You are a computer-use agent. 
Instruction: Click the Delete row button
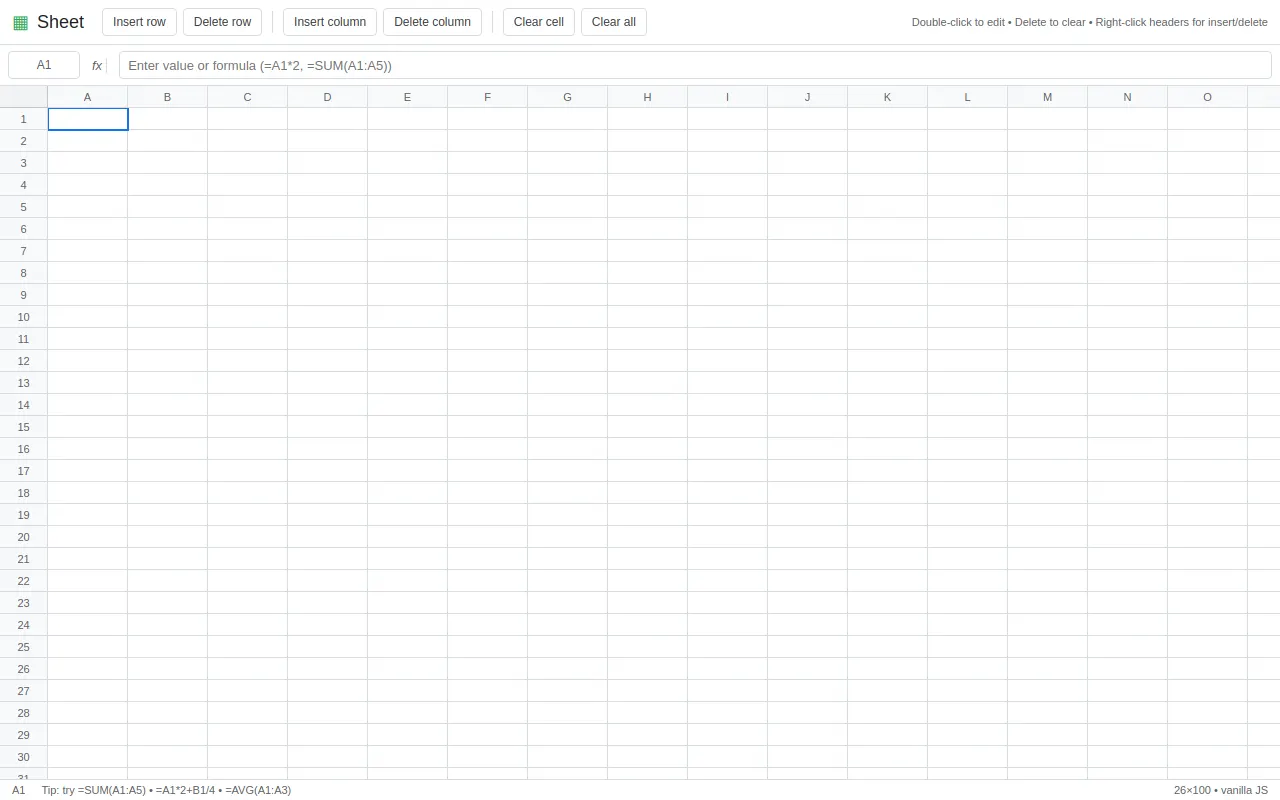pos(222,22)
